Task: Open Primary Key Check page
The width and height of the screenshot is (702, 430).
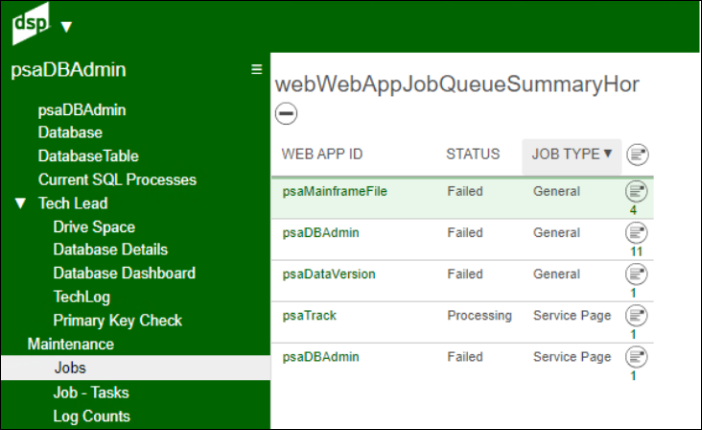Action: (118, 321)
